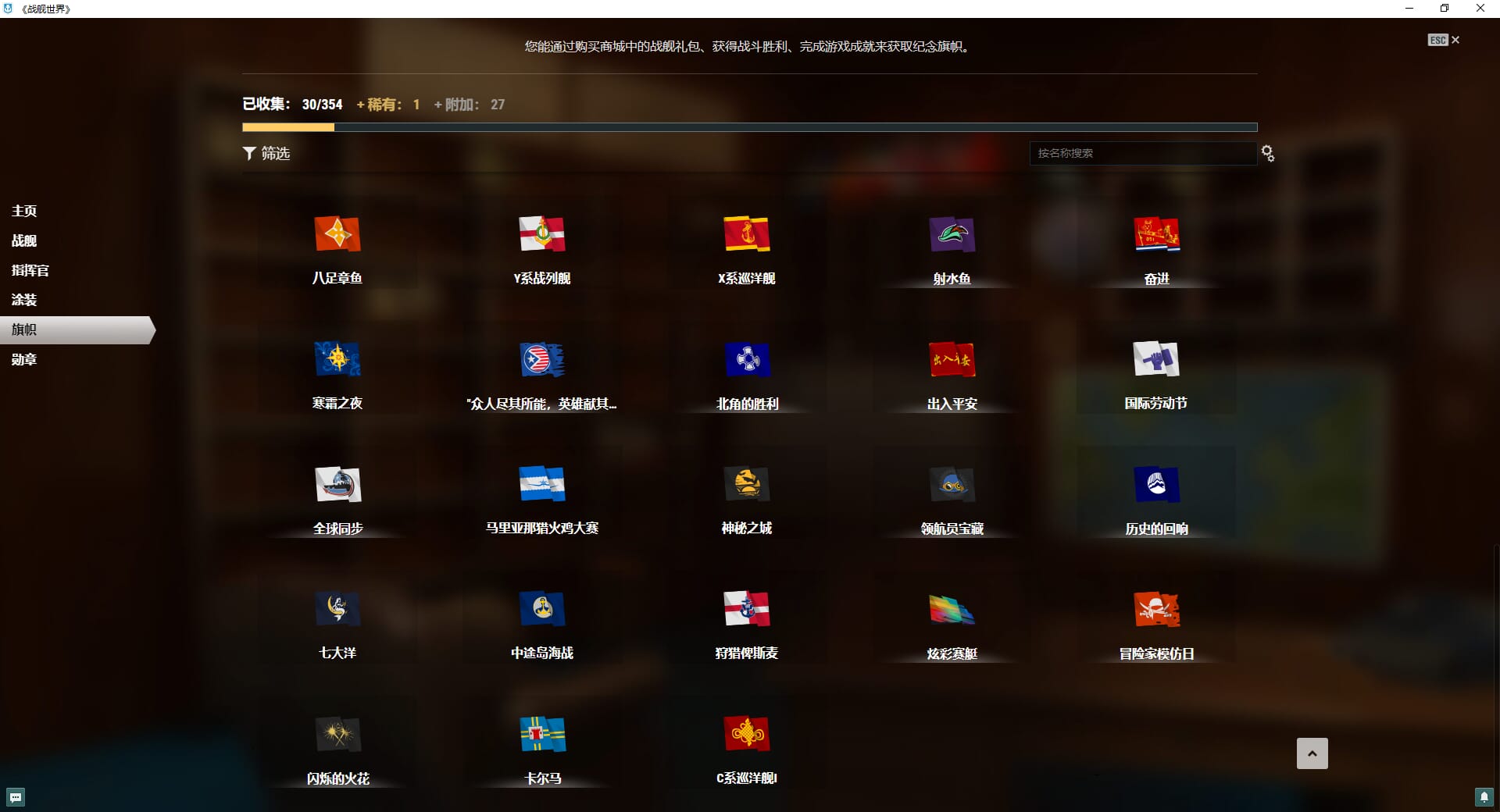Select the 冒险家模仿日 pirate flag

(x=1155, y=610)
